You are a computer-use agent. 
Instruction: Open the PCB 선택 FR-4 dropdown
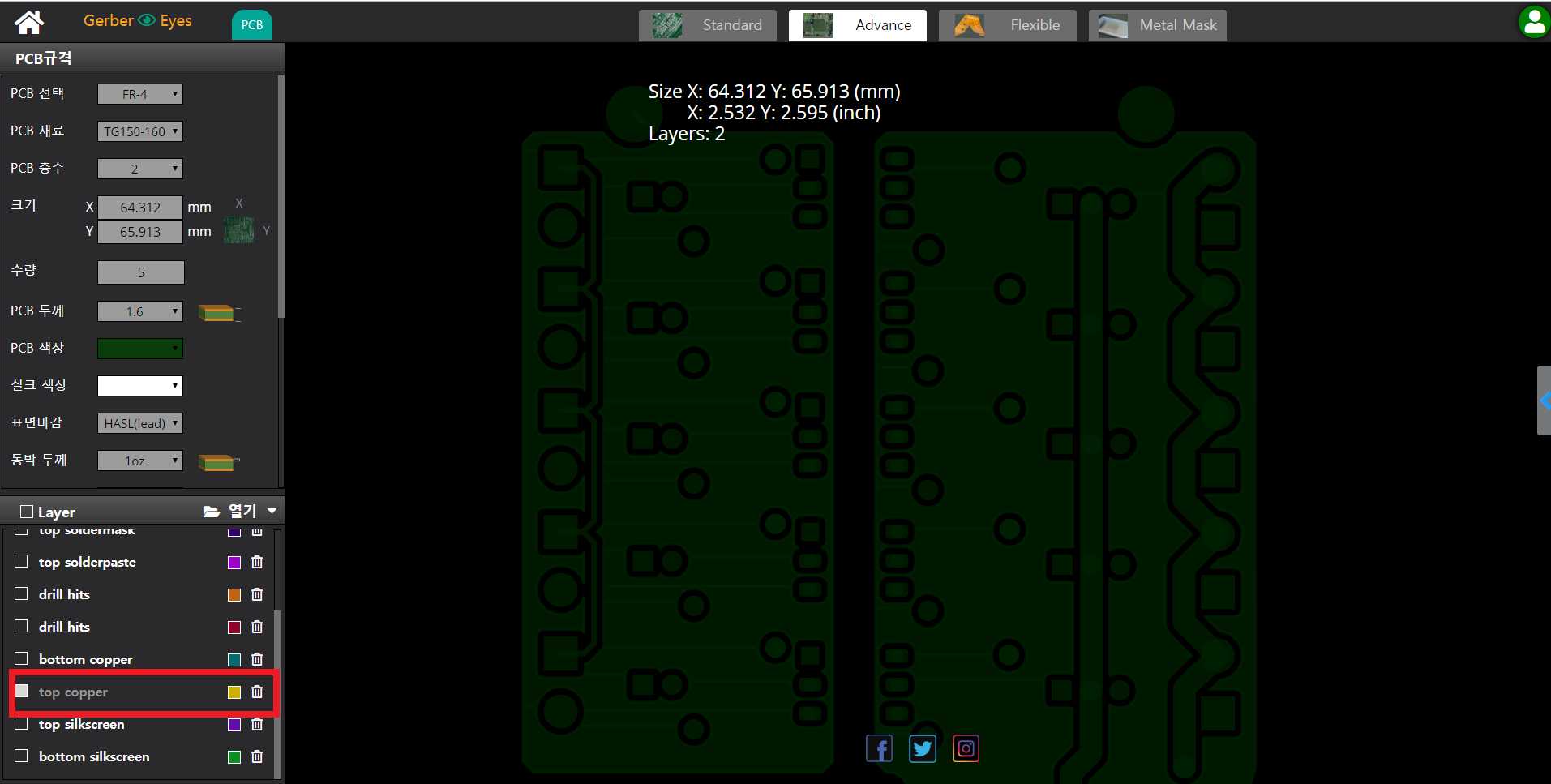point(140,94)
